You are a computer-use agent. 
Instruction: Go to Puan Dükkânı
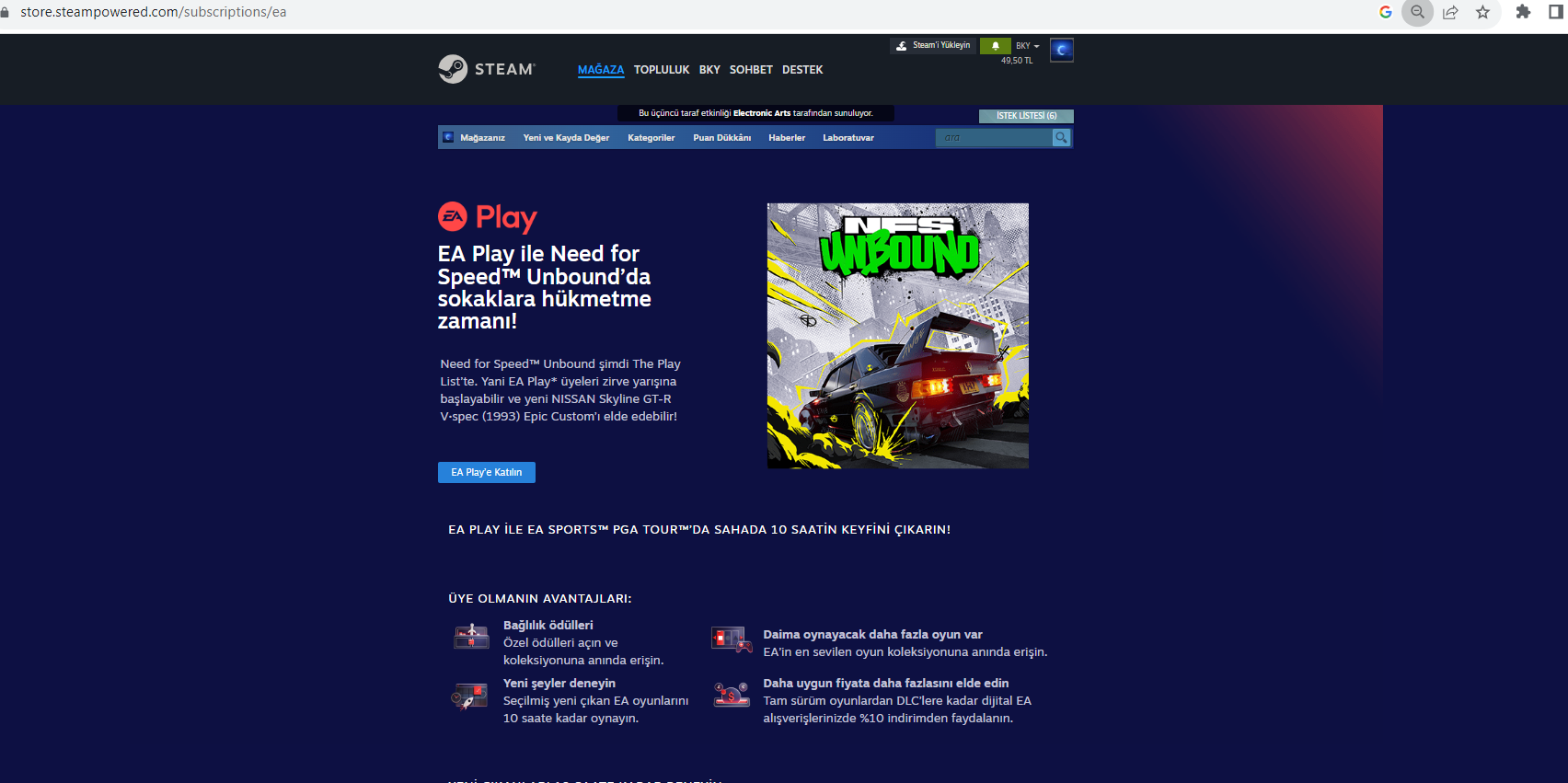[722, 138]
